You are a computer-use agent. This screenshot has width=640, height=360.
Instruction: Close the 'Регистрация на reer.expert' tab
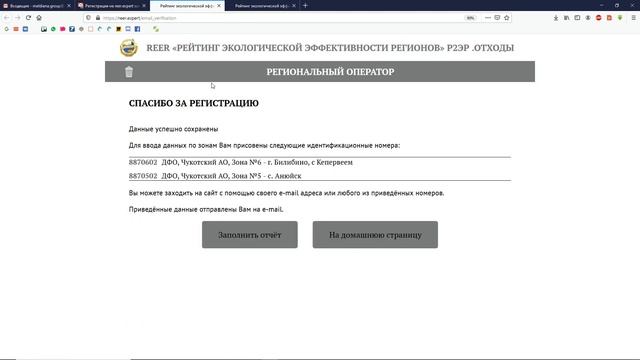pos(144,6)
